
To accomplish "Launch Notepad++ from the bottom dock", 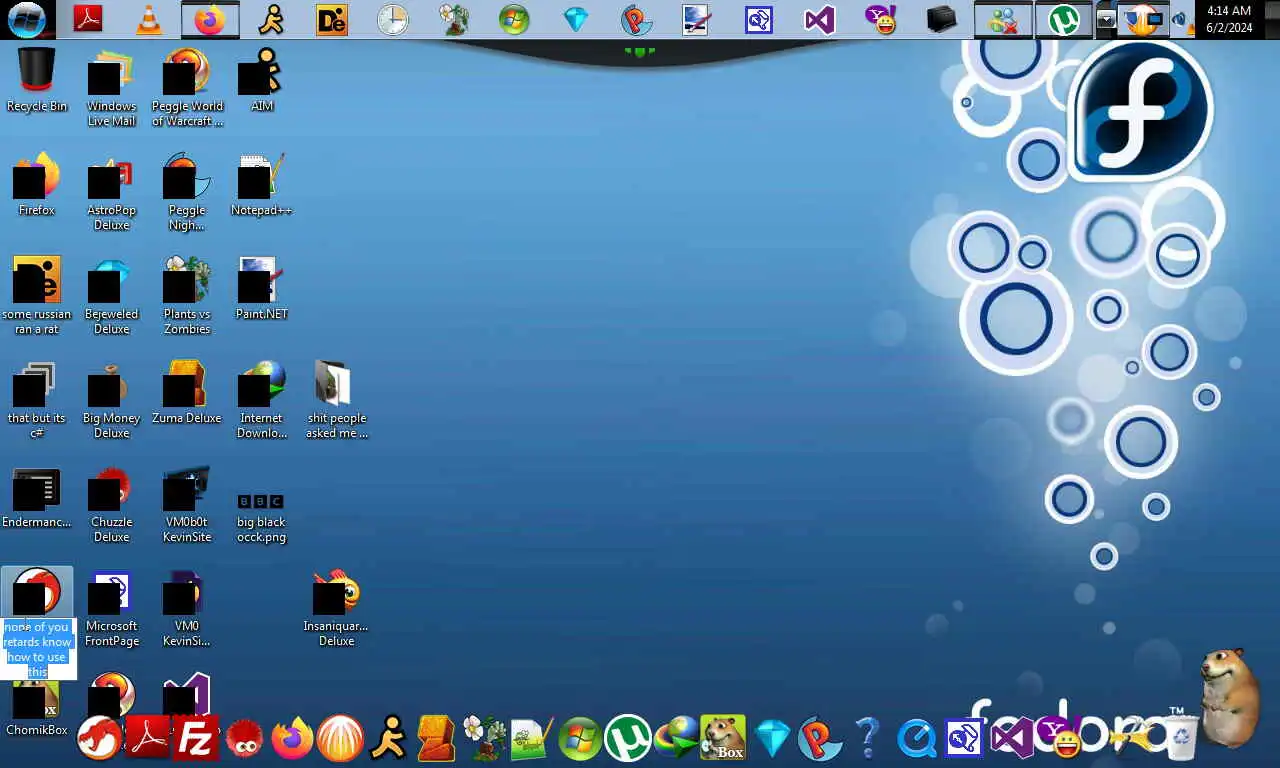I will tap(531, 740).
